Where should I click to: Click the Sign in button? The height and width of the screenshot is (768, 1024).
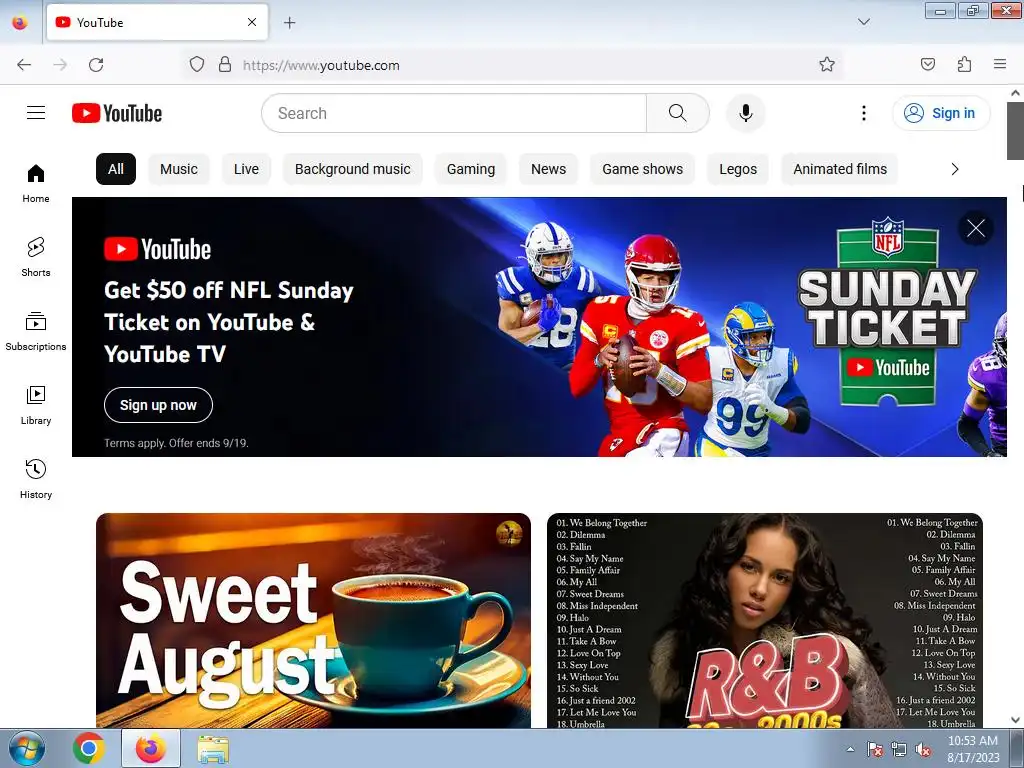coord(941,113)
